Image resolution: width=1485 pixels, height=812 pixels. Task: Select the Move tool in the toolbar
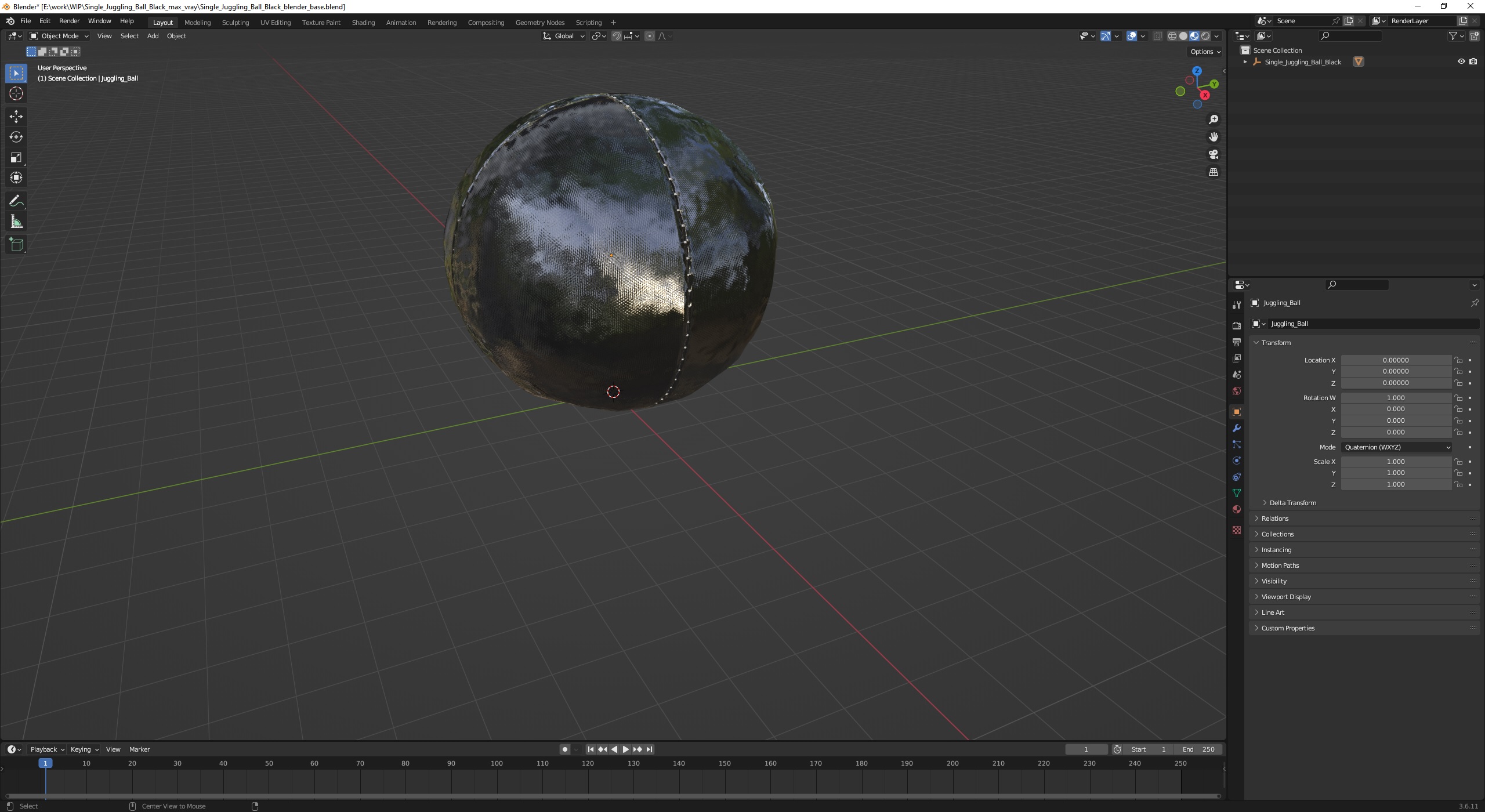coord(16,117)
